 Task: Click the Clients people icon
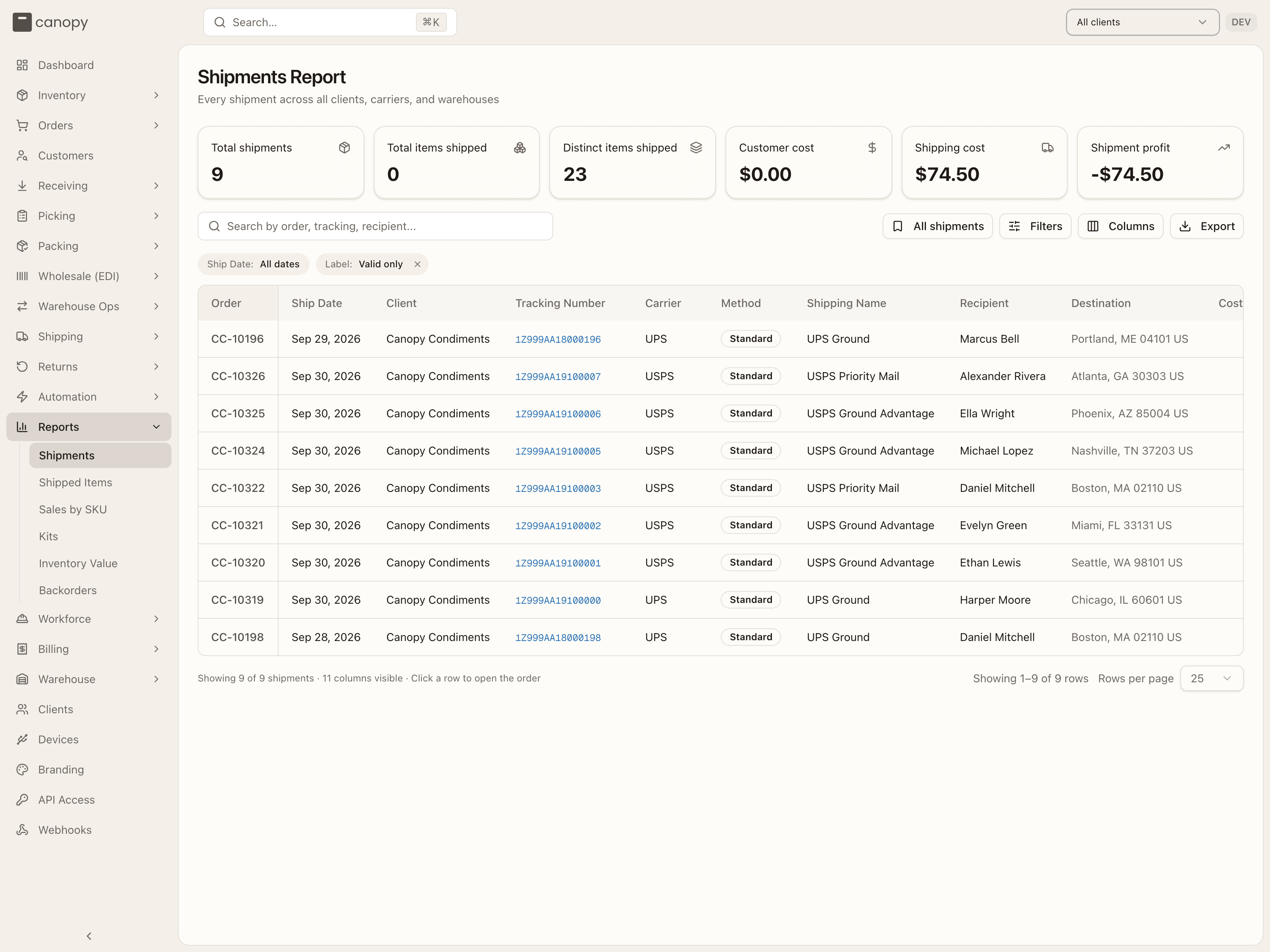coord(22,709)
